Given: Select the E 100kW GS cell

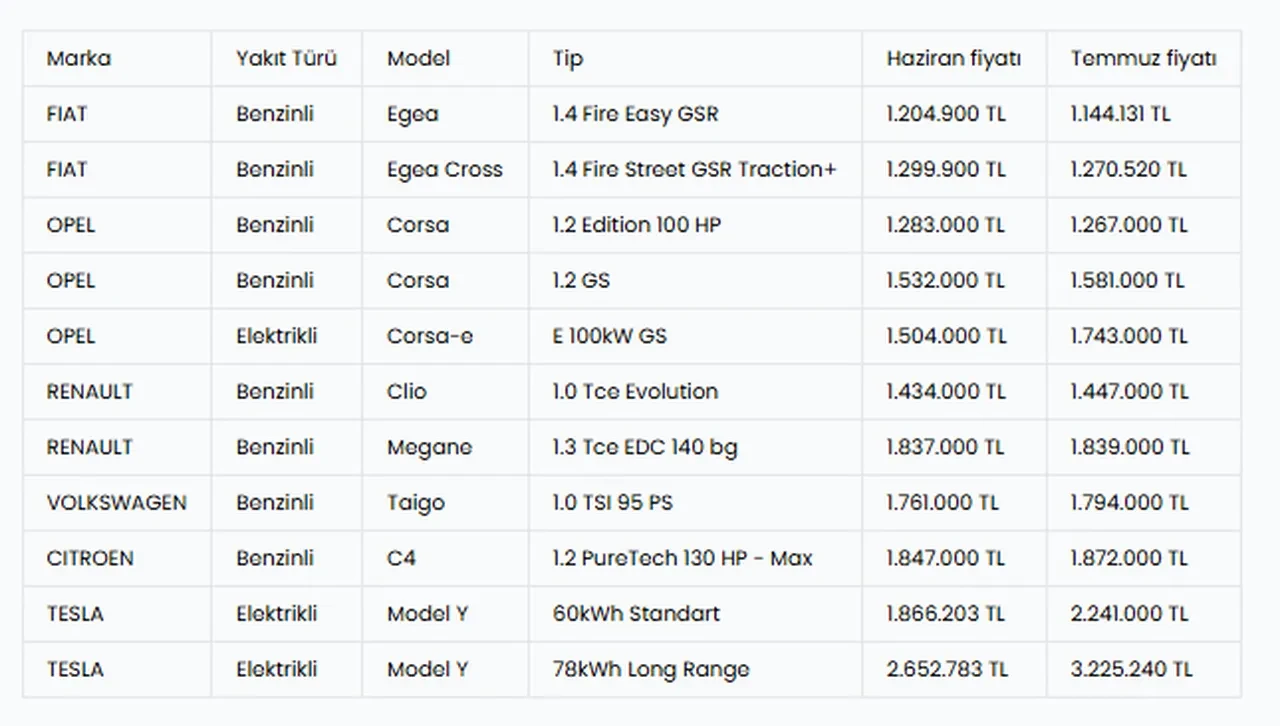Looking at the screenshot, I should click(x=609, y=336).
